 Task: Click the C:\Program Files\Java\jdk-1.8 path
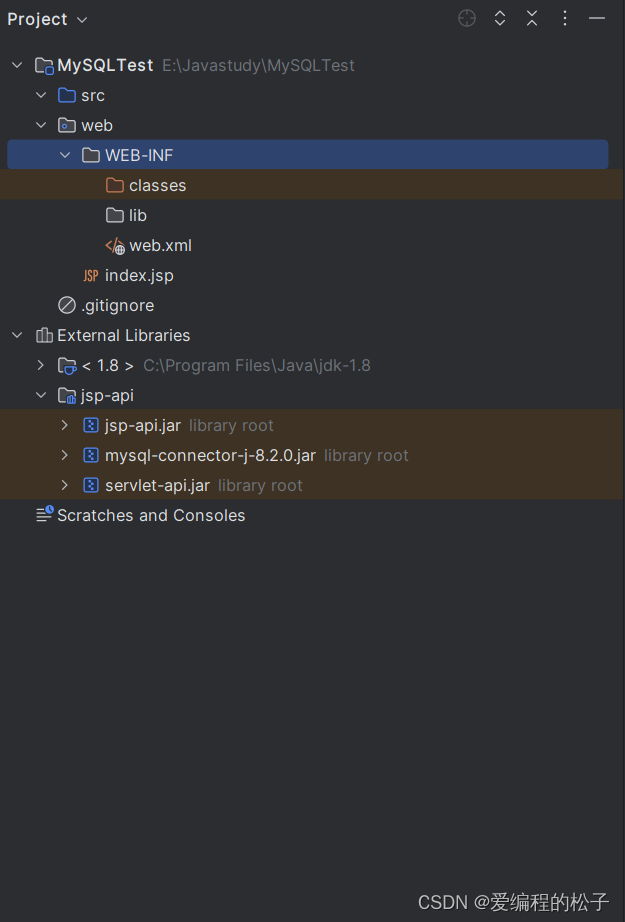pyautogui.click(x=257, y=365)
